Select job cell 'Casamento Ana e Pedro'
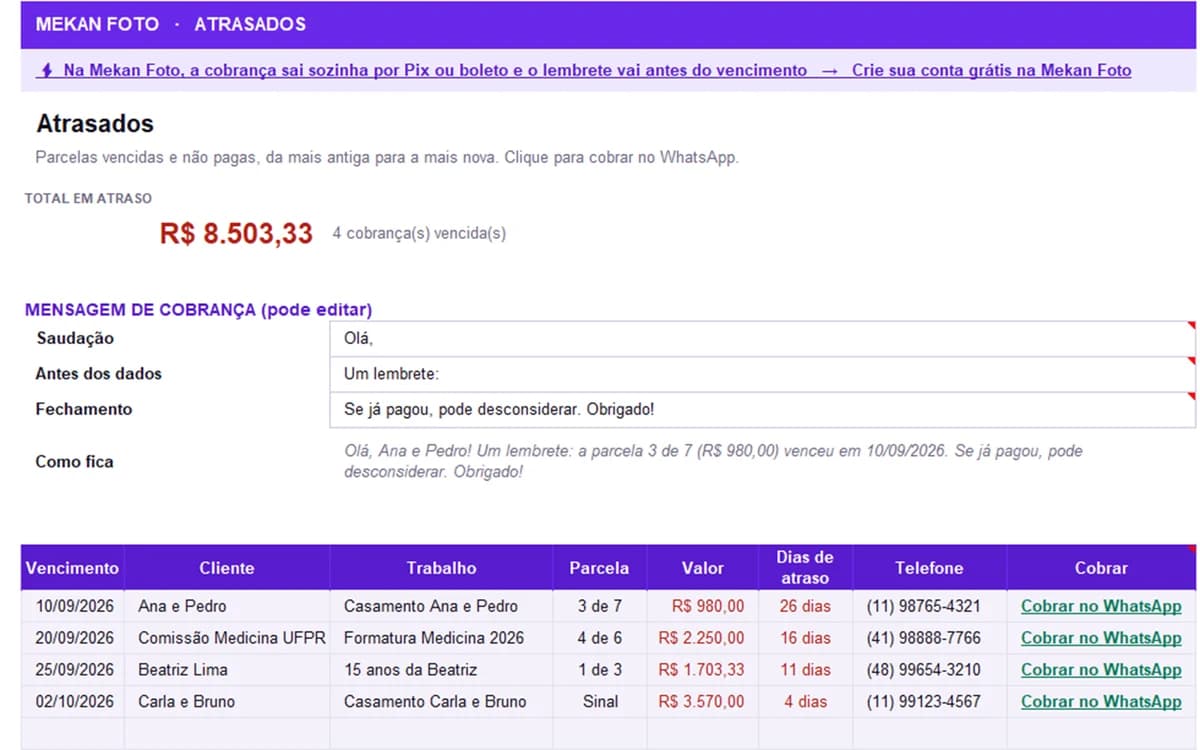1200x750 pixels. (441, 606)
